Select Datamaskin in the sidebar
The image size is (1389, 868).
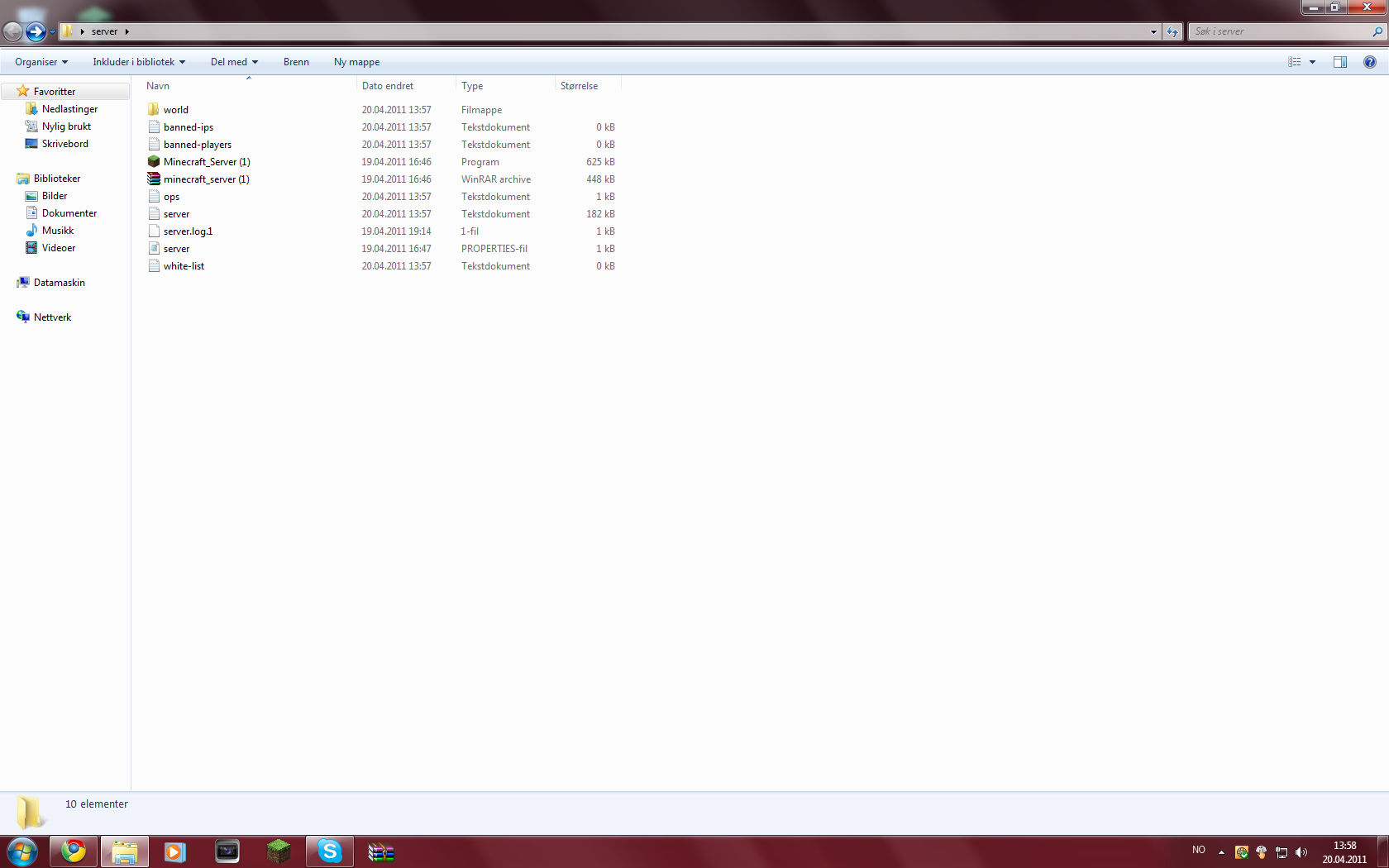(59, 283)
